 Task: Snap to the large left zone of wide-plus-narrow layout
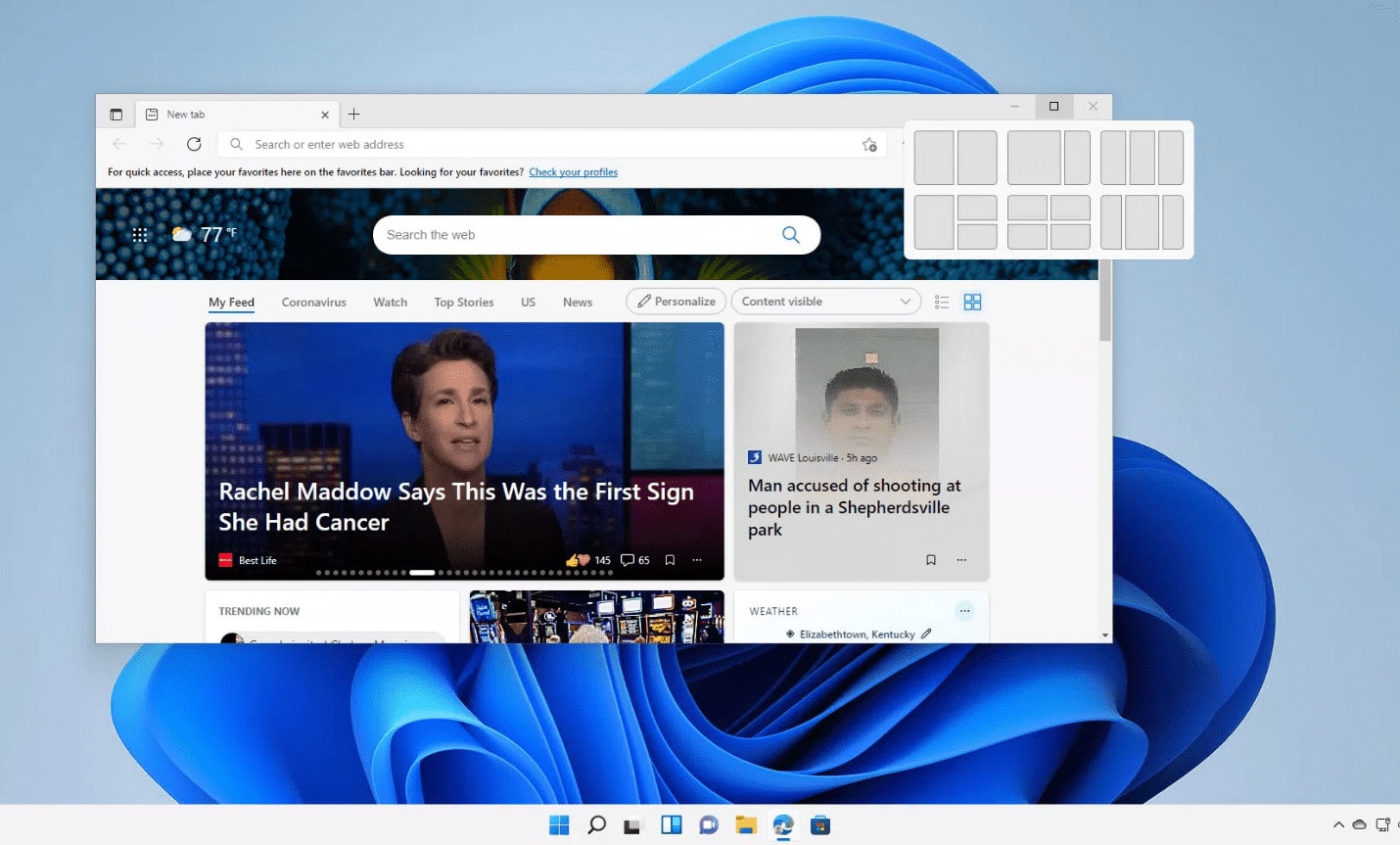click(x=1034, y=158)
